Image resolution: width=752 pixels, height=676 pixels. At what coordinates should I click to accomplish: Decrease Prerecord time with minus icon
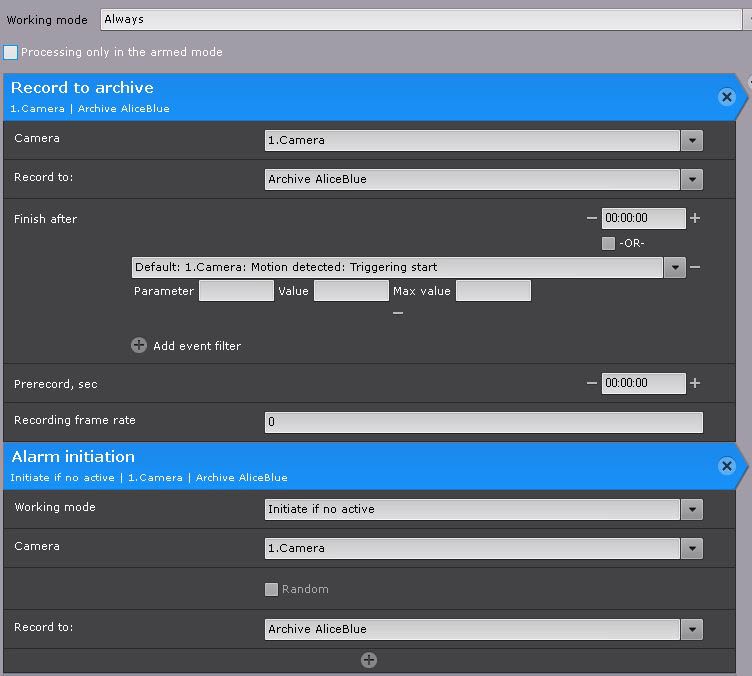592,383
